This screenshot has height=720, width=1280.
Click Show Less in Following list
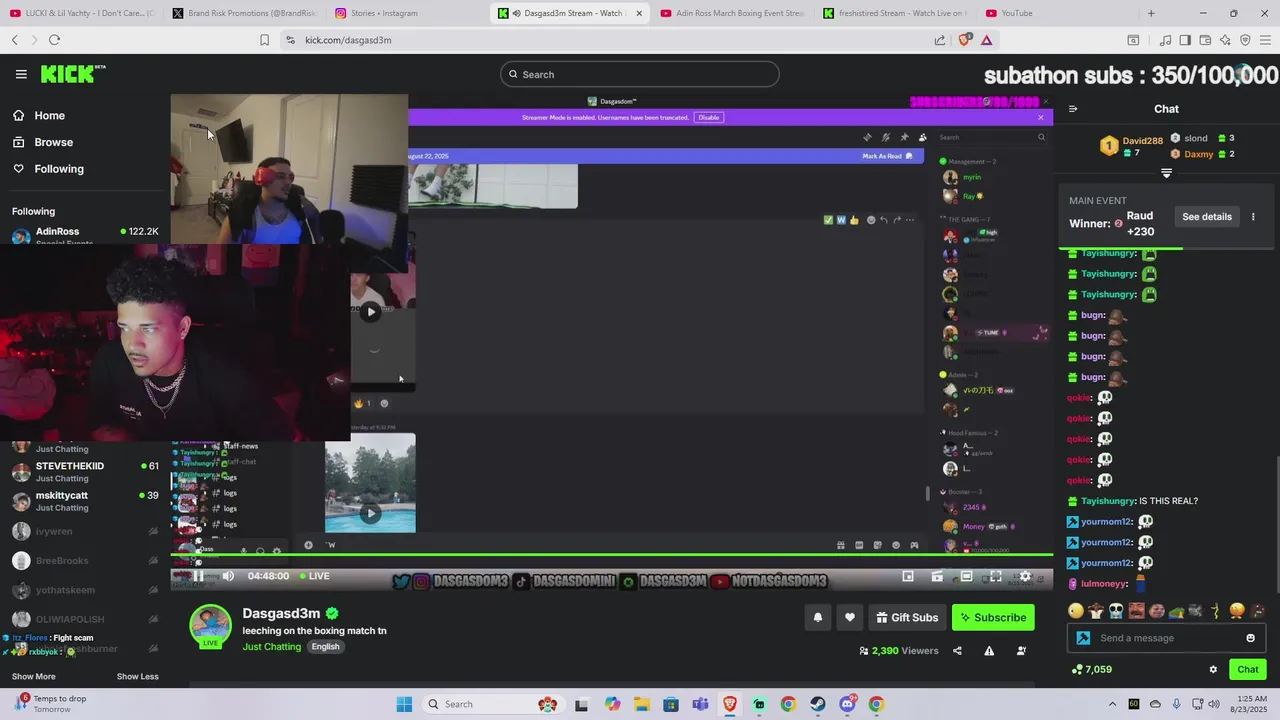137,677
